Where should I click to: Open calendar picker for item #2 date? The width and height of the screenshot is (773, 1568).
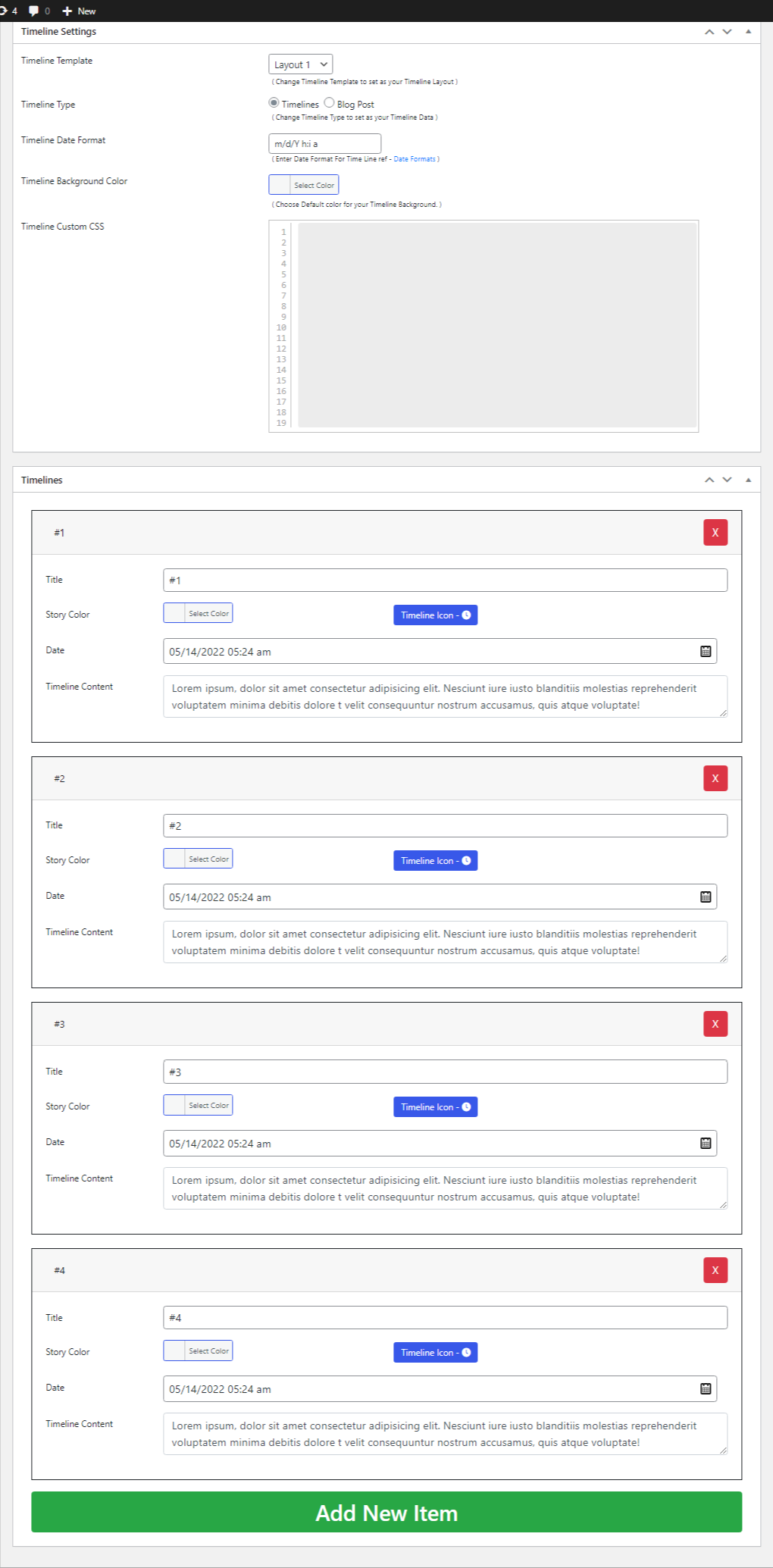click(x=706, y=897)
